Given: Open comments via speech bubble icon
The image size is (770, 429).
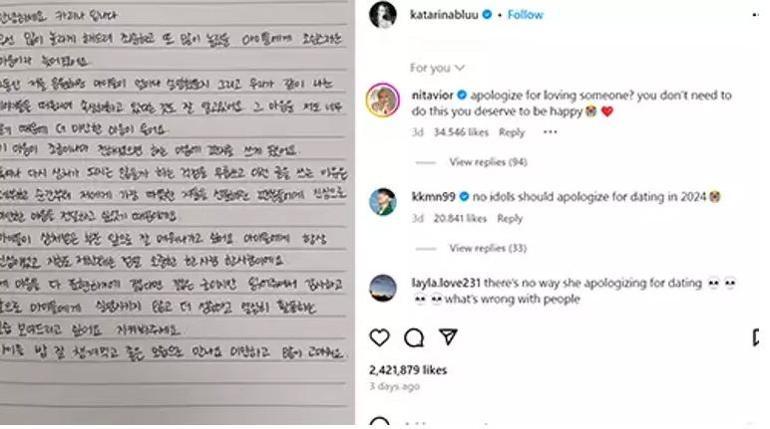Looking at the screenshot, I should click(414, 338).
